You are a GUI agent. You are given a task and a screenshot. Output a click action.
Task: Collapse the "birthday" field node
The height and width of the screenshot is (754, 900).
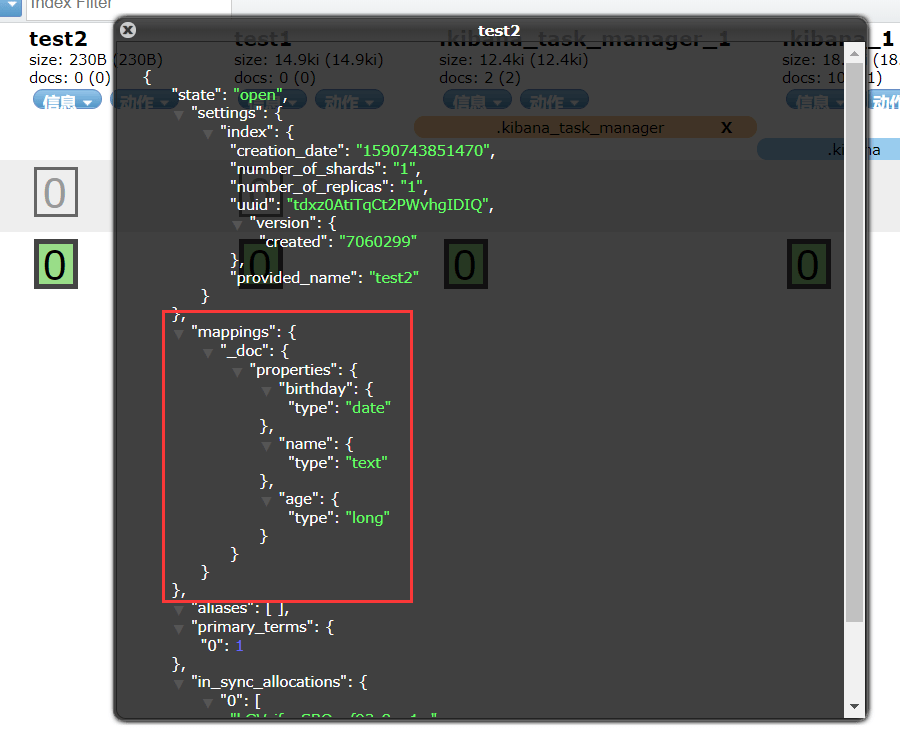point(266,391)
